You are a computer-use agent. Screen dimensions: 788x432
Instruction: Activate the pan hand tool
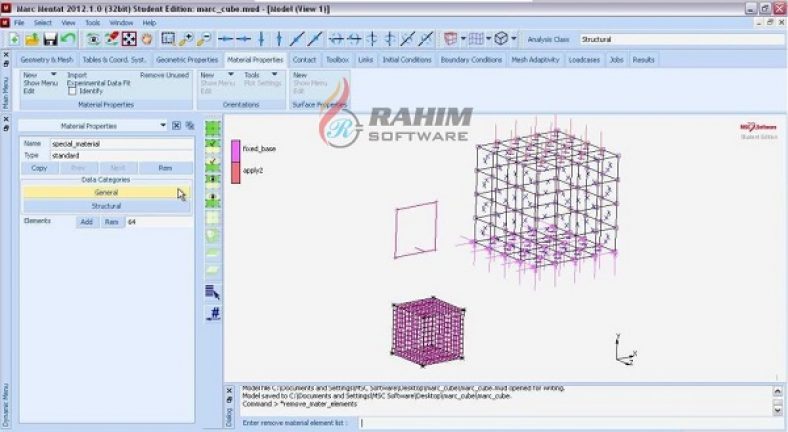(147, 39)
